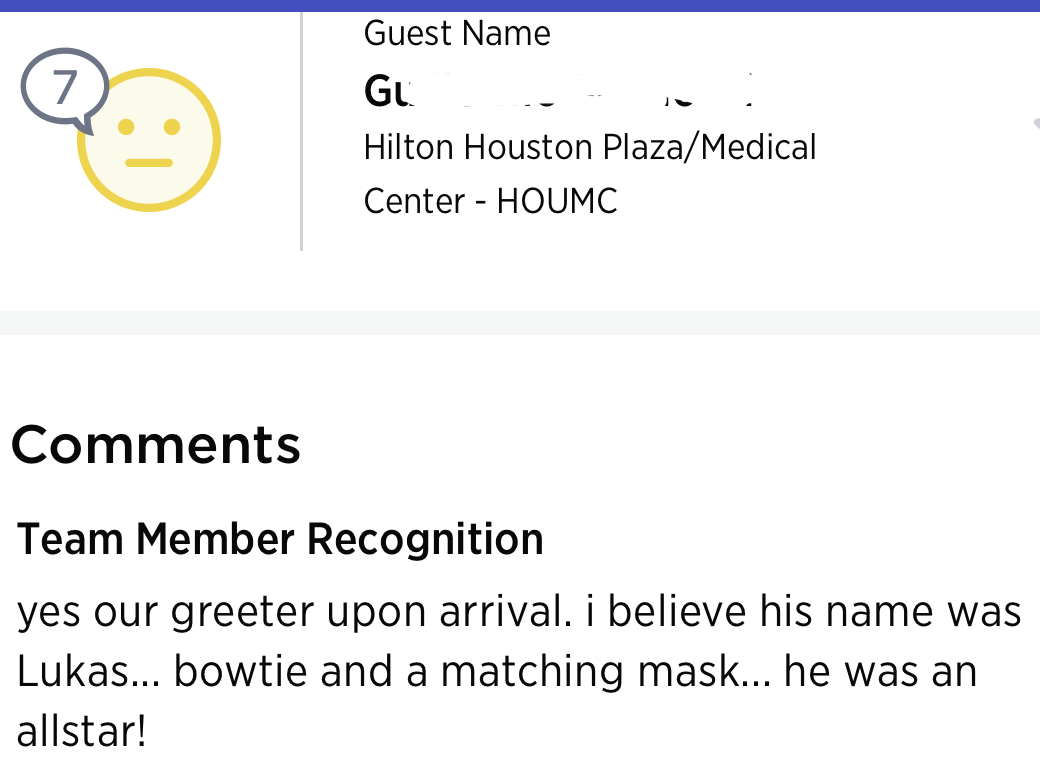The width and height of the screenshot is (1040, 768).
Task: Click the vertical divider beside the face icon
Action: tap(301, 130)
